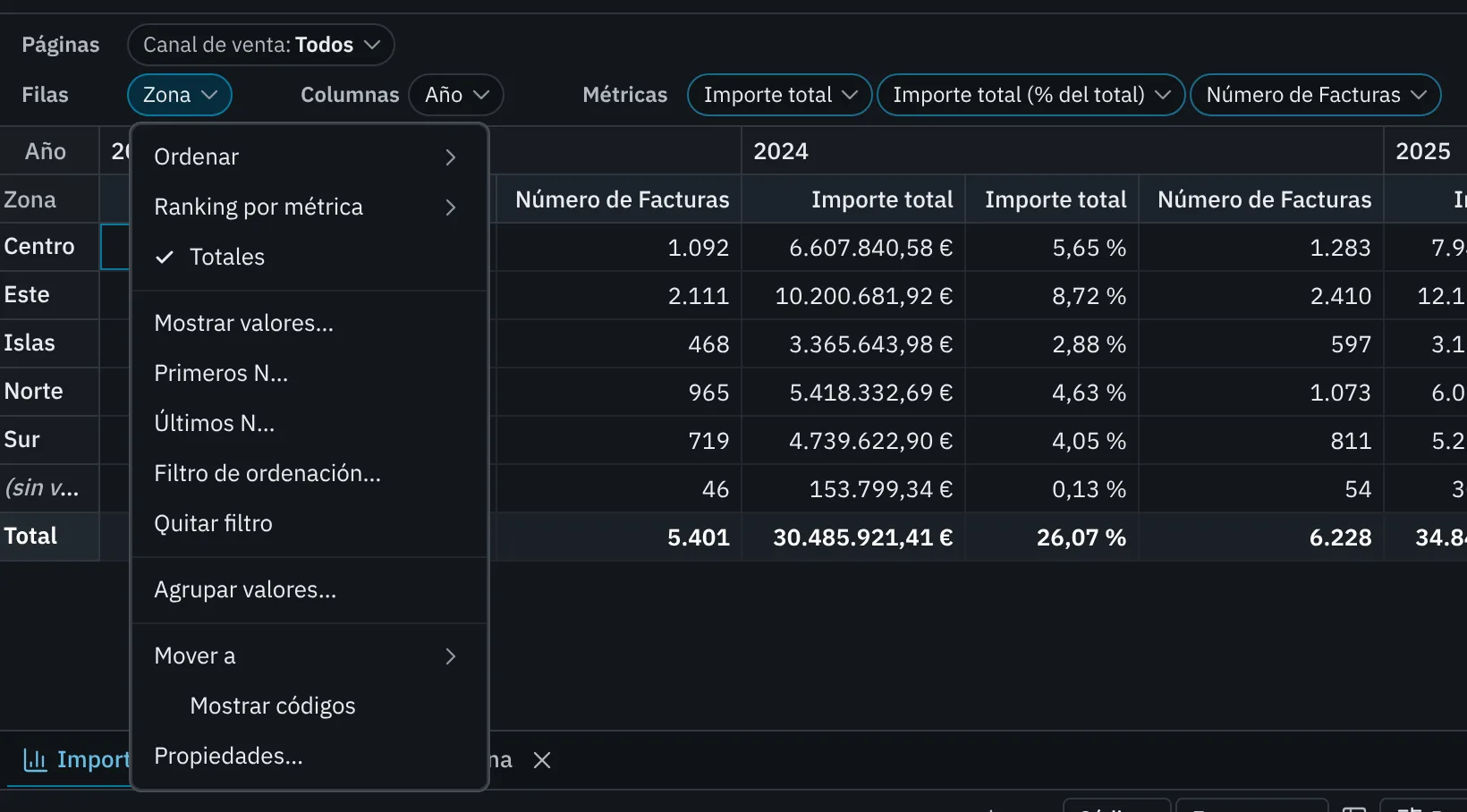Expand the Mover a submenu
Image resolution: width=1467 pixels, height=812 pixels.
pos(309,656)
